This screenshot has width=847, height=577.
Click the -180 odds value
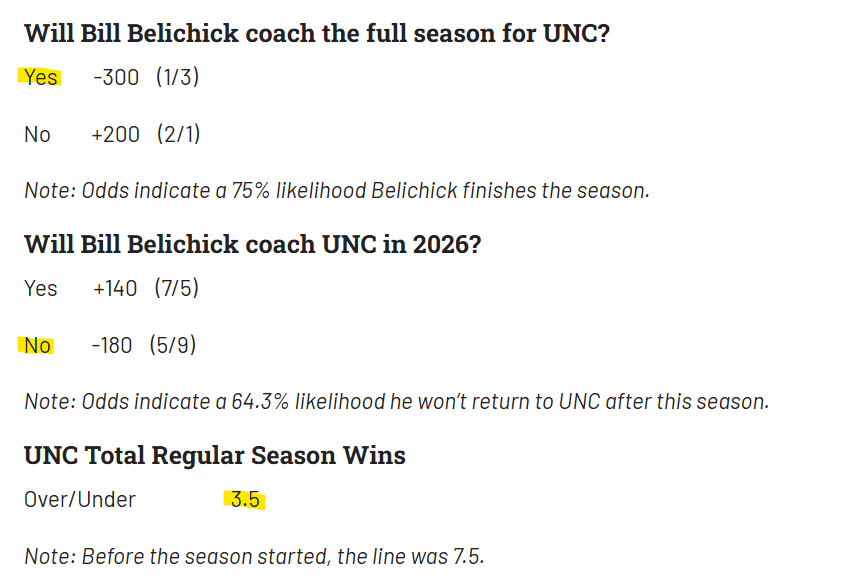[112, 346]
